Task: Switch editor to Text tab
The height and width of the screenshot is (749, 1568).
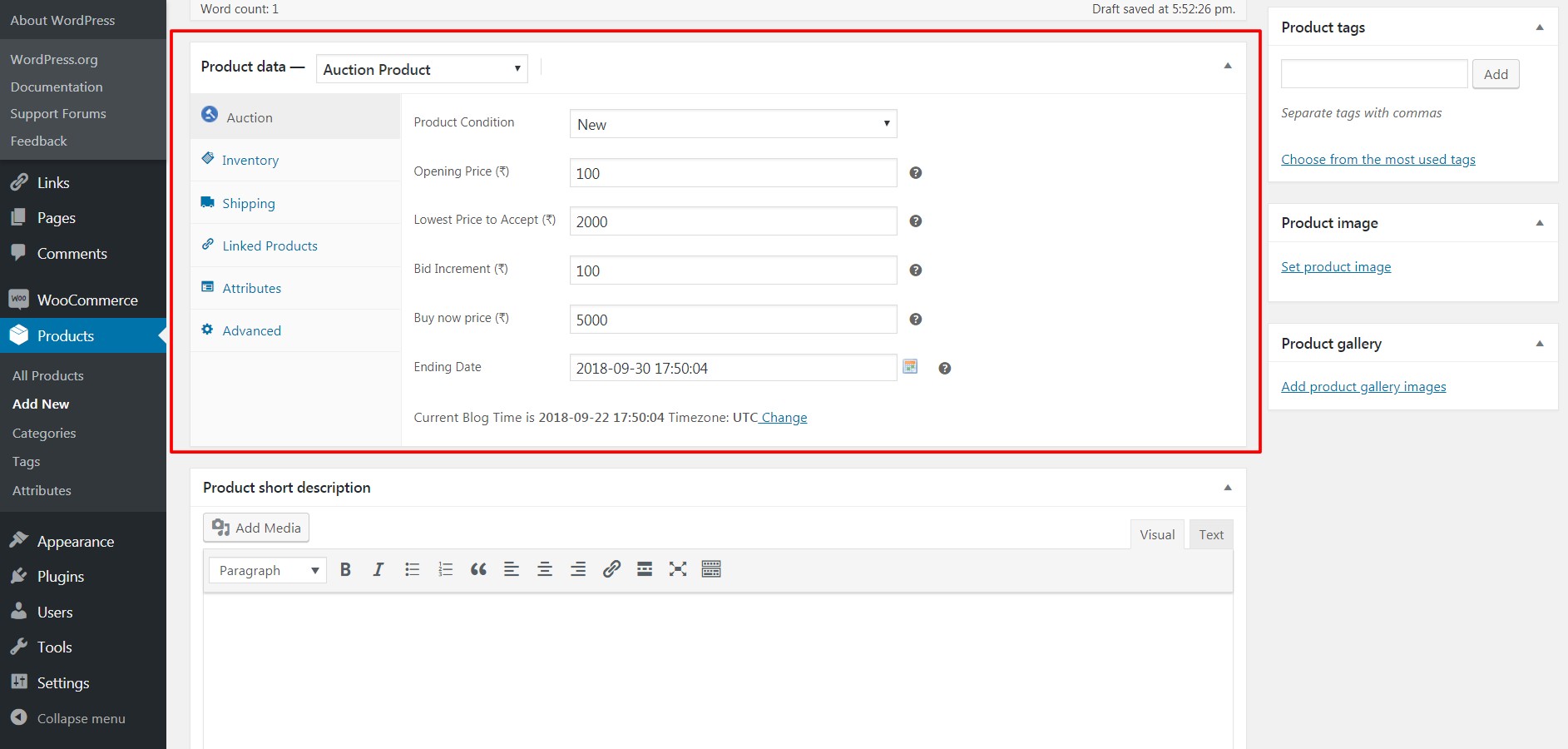Action: tap(1211, 534)
